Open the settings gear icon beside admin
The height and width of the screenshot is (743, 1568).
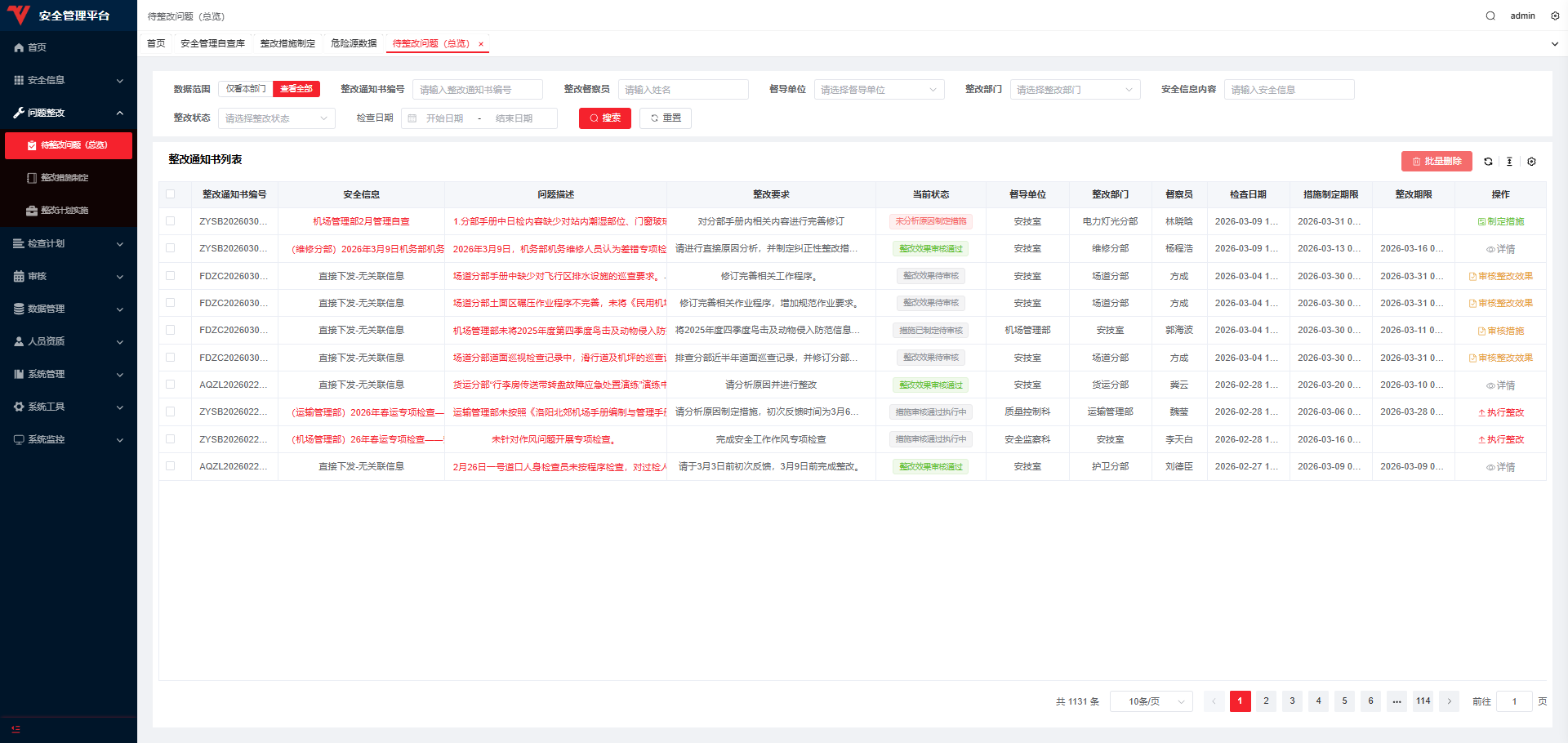1555,16
